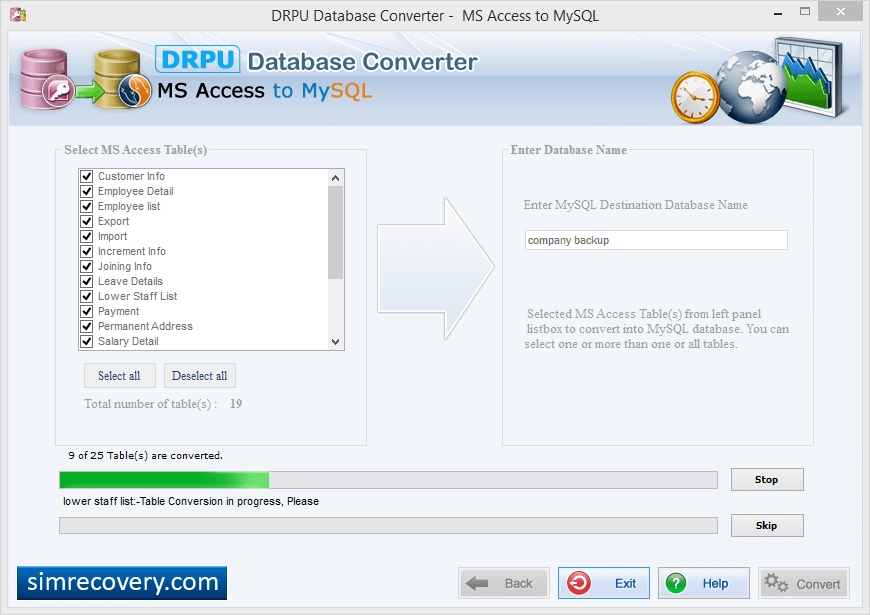The height and width of the screenshot is (615, 870).
Task: Uncheck the Leave Details checkbox
Action: pos(87,281)
